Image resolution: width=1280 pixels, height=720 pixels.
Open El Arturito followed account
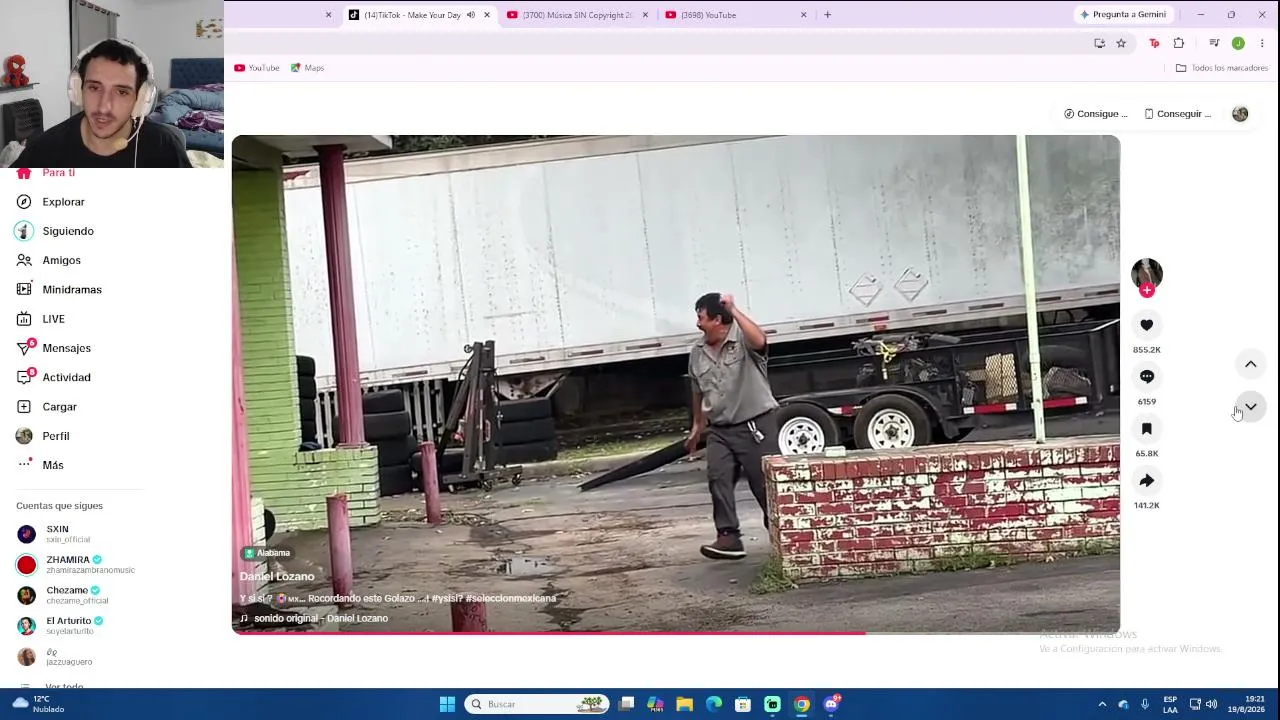pyautogui.click(x=60, y=626)
